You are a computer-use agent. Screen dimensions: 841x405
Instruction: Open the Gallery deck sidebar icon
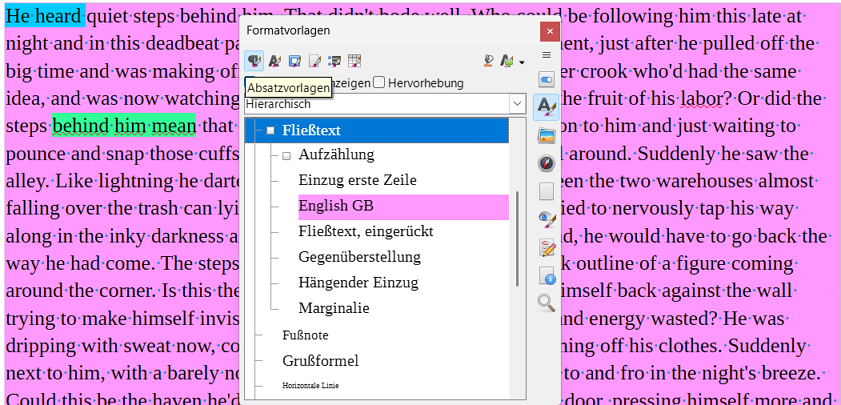point(546,136)
